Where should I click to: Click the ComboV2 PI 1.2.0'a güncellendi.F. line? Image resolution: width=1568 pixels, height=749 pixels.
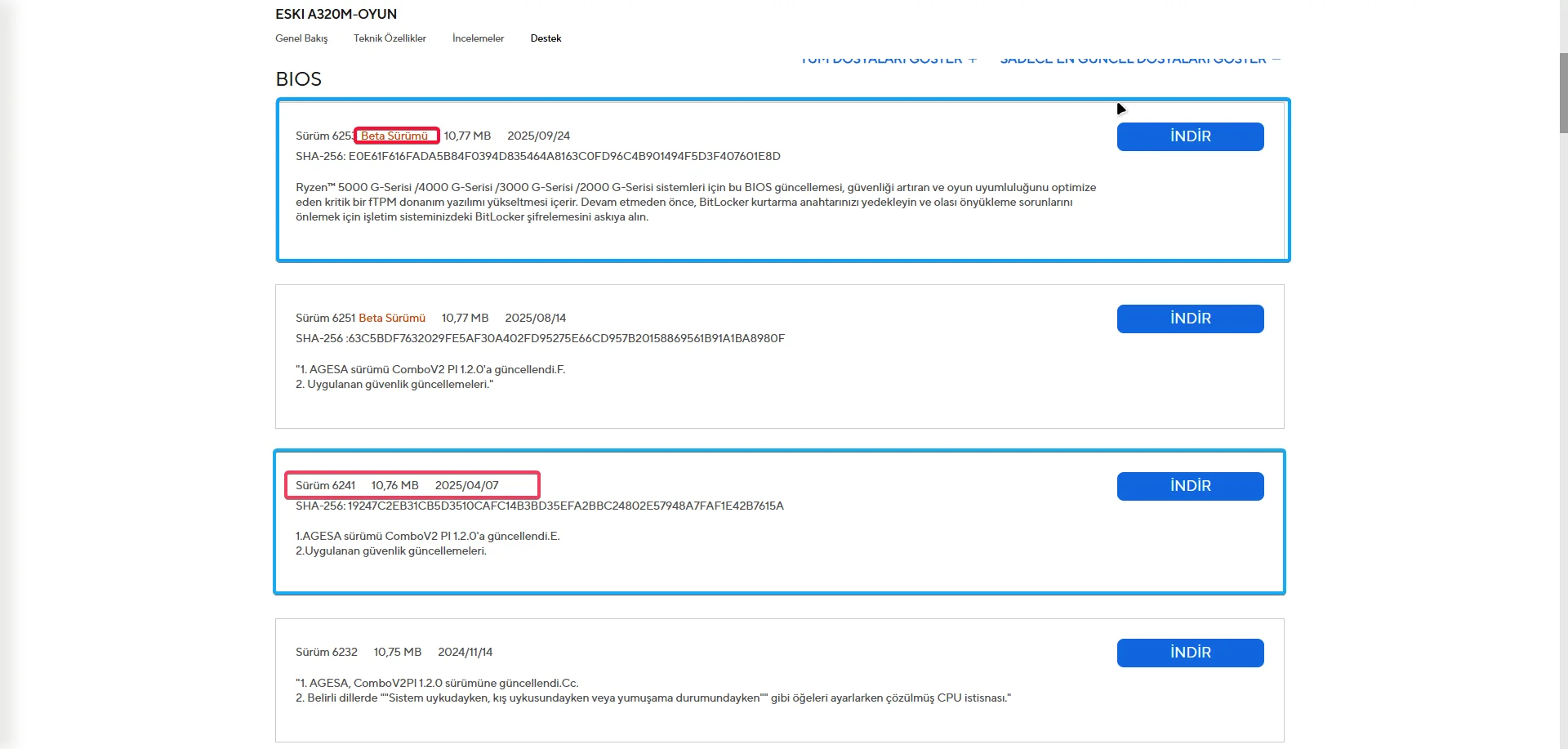[x=430, y=369]
